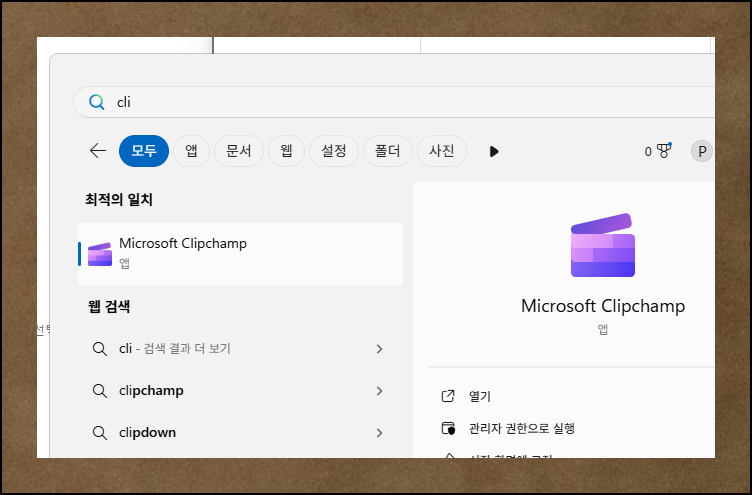Viewport: 752px width, 495px height.
Task: Go back with the left arrow
Action: click(x=98, y=151)
